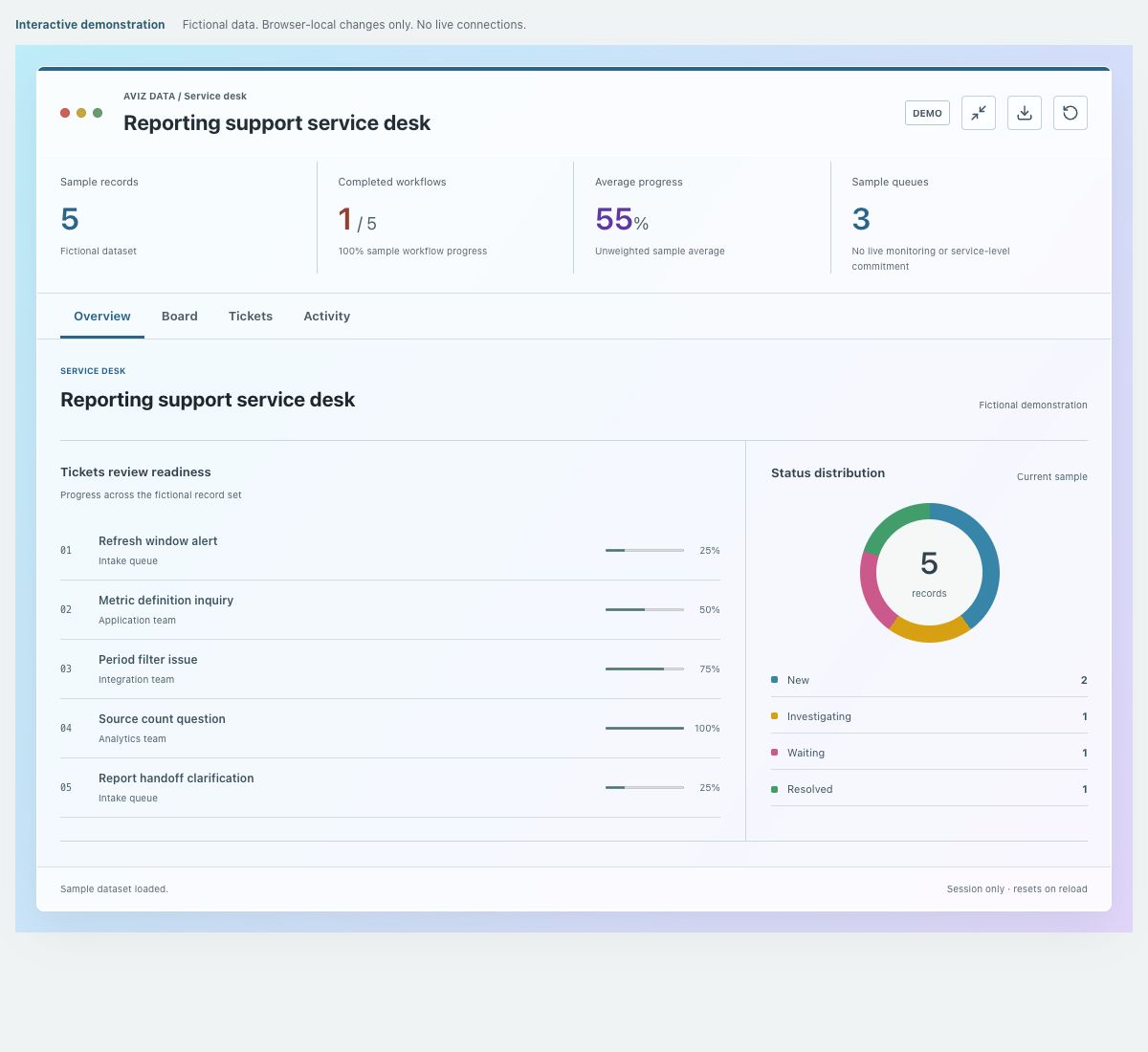Viewport: 1148px width, 1052px height.
Task: Open the Activity tab
Action: point(327,317)
